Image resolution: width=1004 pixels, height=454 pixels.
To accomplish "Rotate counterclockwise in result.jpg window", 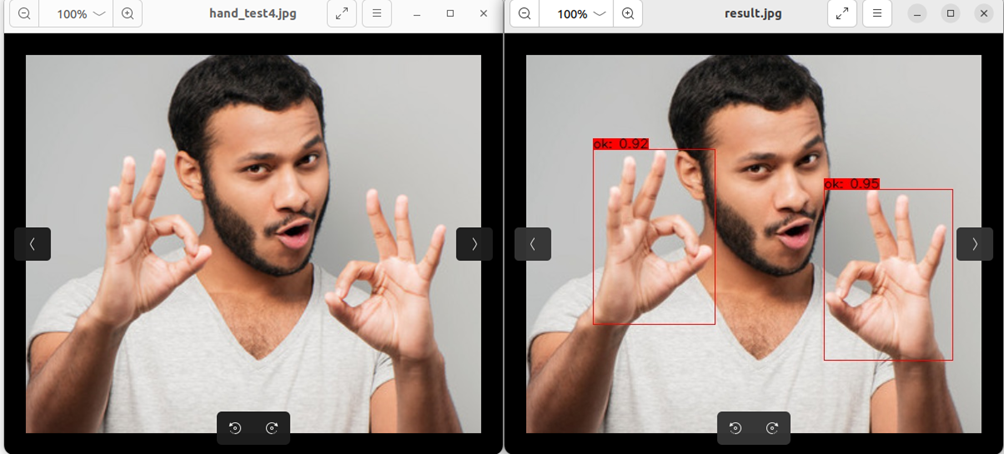I will [x=735, y=428].
